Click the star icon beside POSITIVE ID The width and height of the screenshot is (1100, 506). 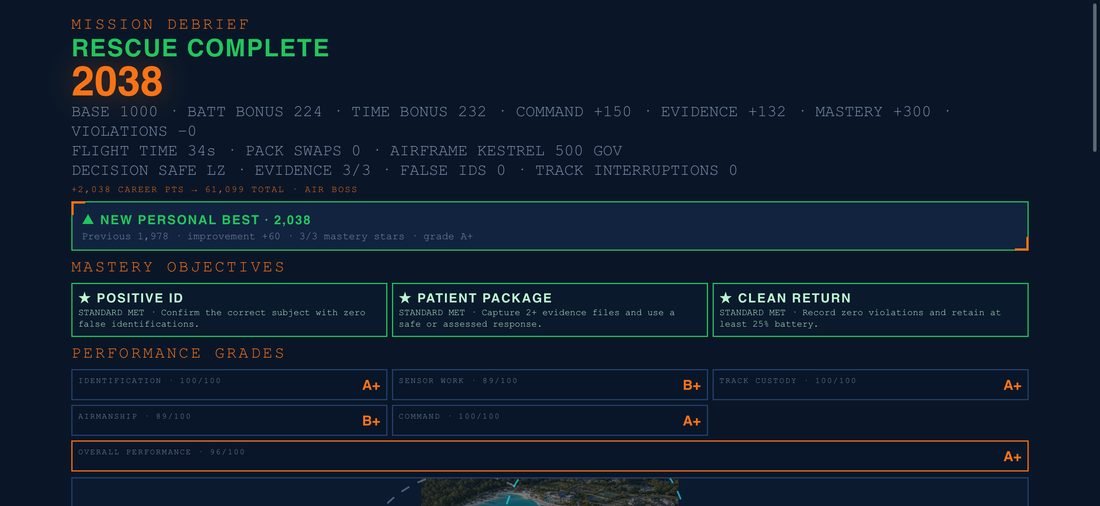85,298
